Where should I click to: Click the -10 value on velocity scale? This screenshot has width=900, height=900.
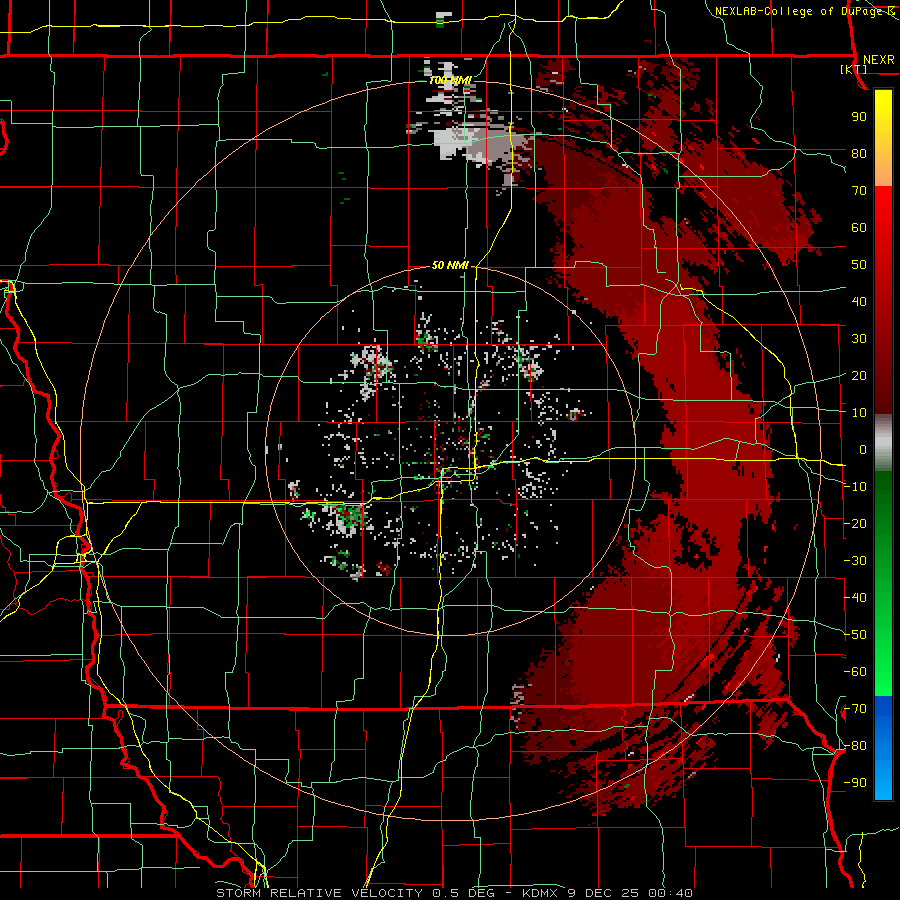click(855, 487)
